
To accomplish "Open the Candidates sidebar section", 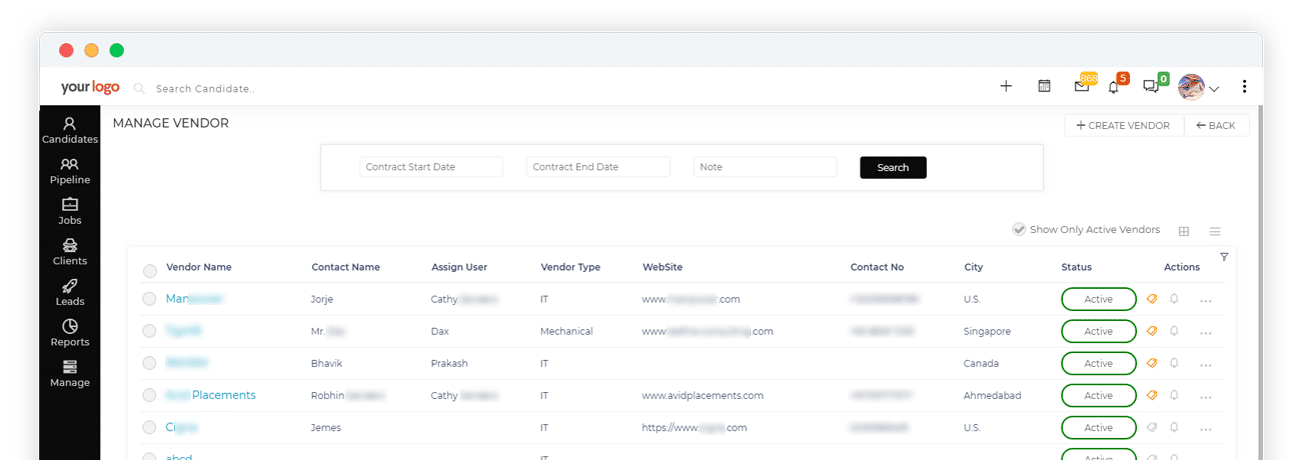I will pyautogui.click(x=69, y=131).
